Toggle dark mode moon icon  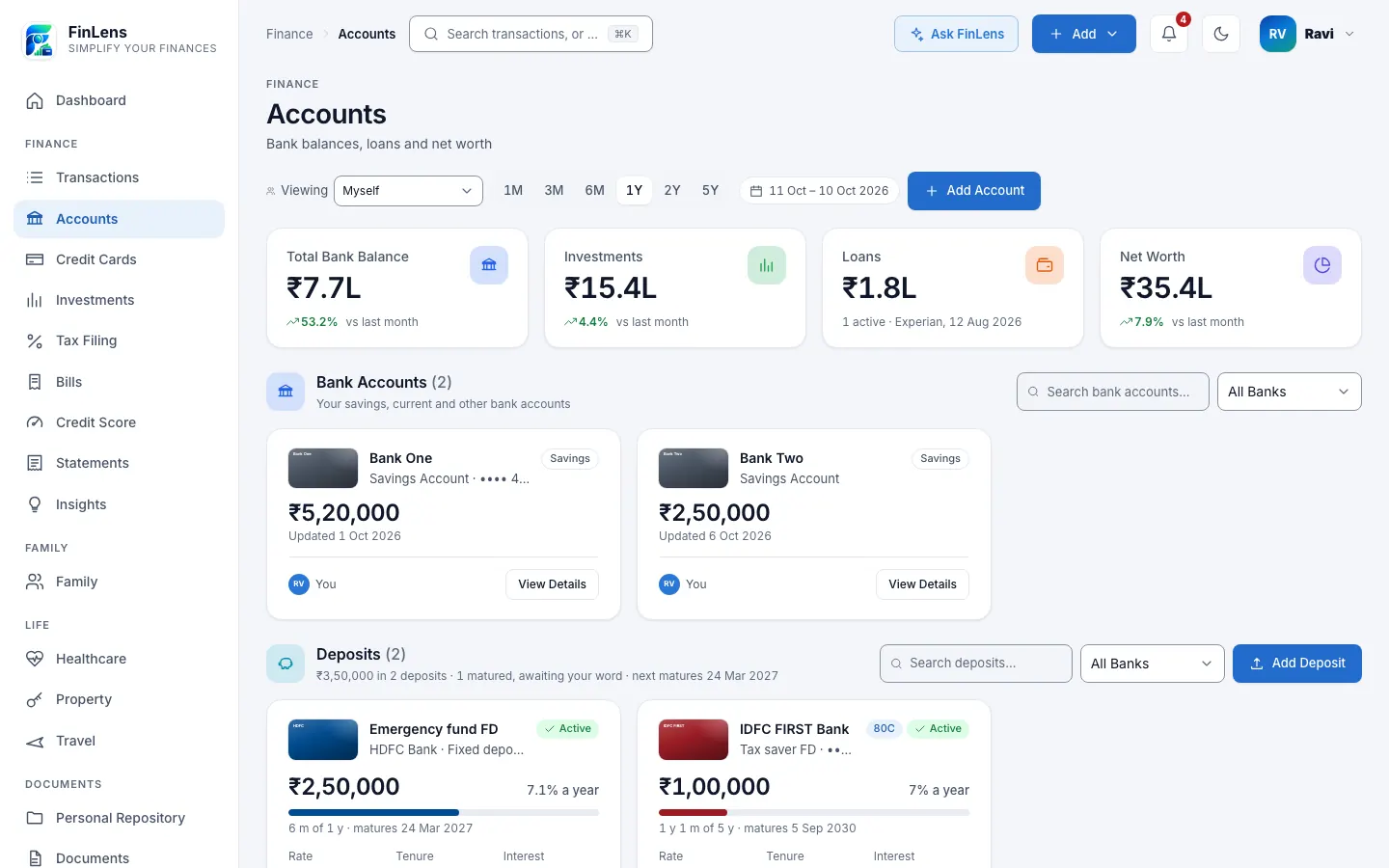pos(1221,34)
